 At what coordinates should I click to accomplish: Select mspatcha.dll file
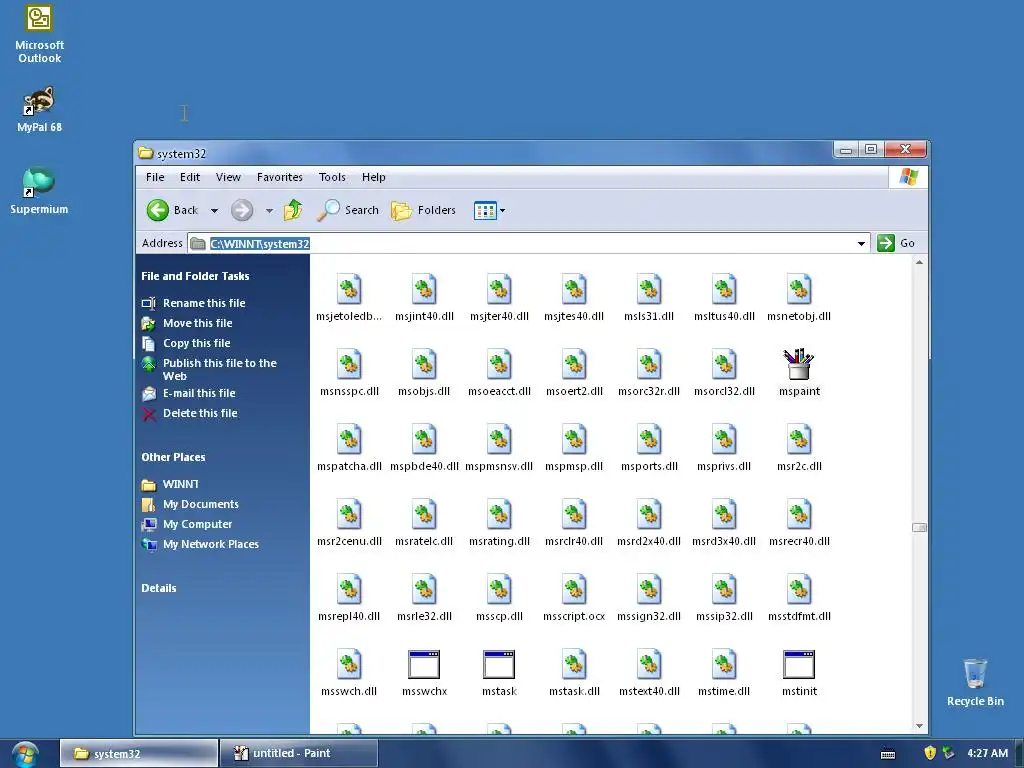[x=349, y=447]
